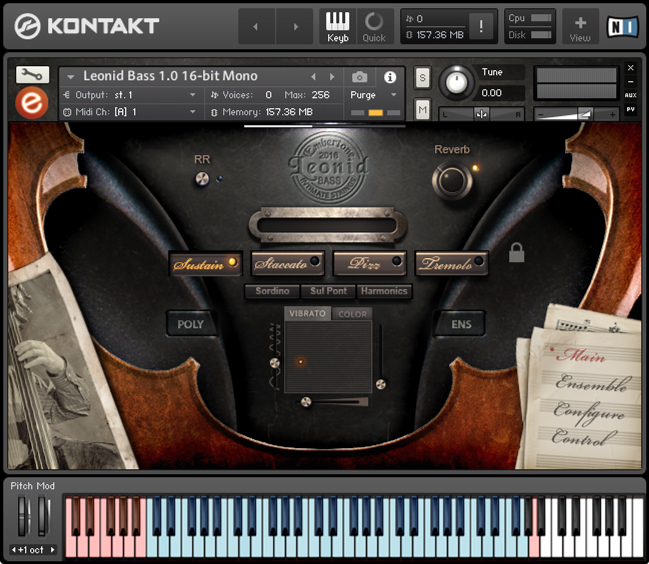Open the Configure page on sheet music
Screen dimensions: 649x564
589,411
